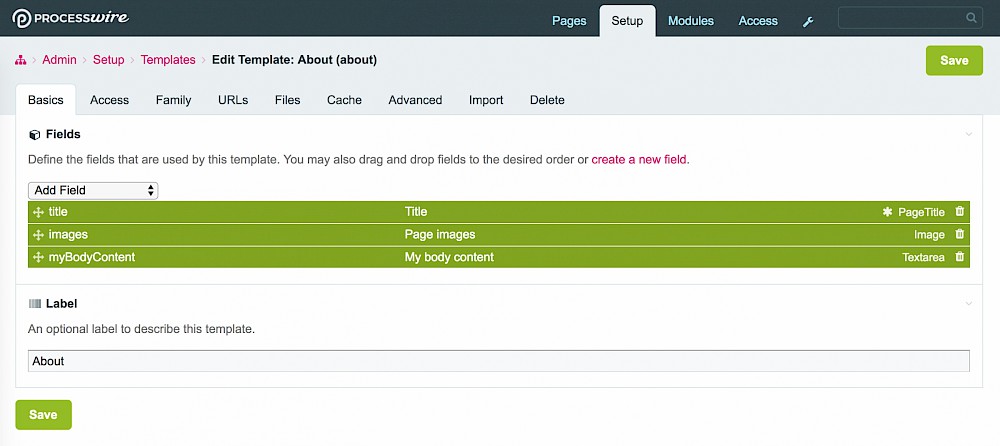Follow the 'create a new field' link
1000x446 pixels.
click(x=639, y=160)
